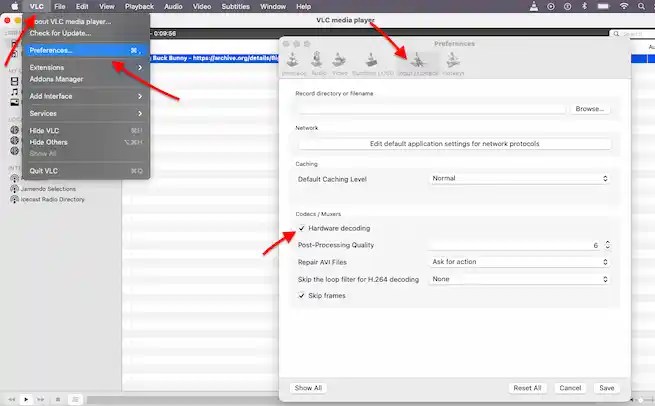Adjust the Post-Processing Quality stepper arrows

[x=607, y=245]
